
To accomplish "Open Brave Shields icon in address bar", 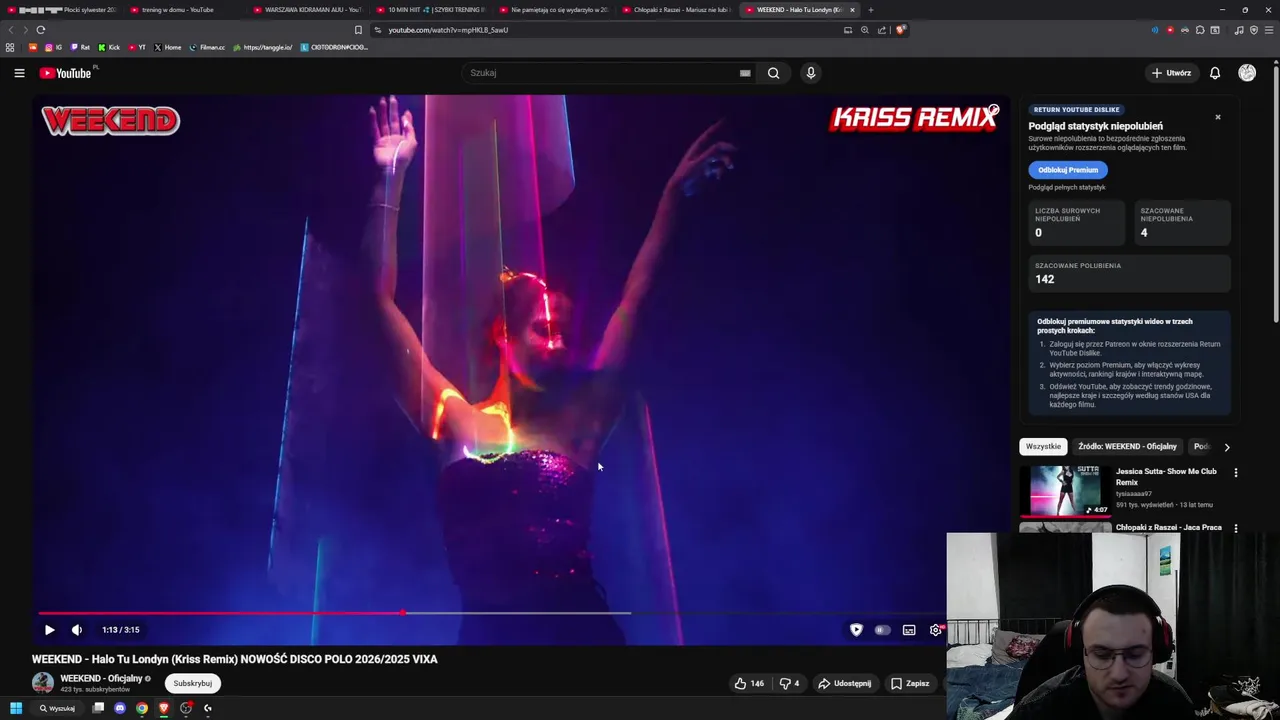I will point(901,30).
